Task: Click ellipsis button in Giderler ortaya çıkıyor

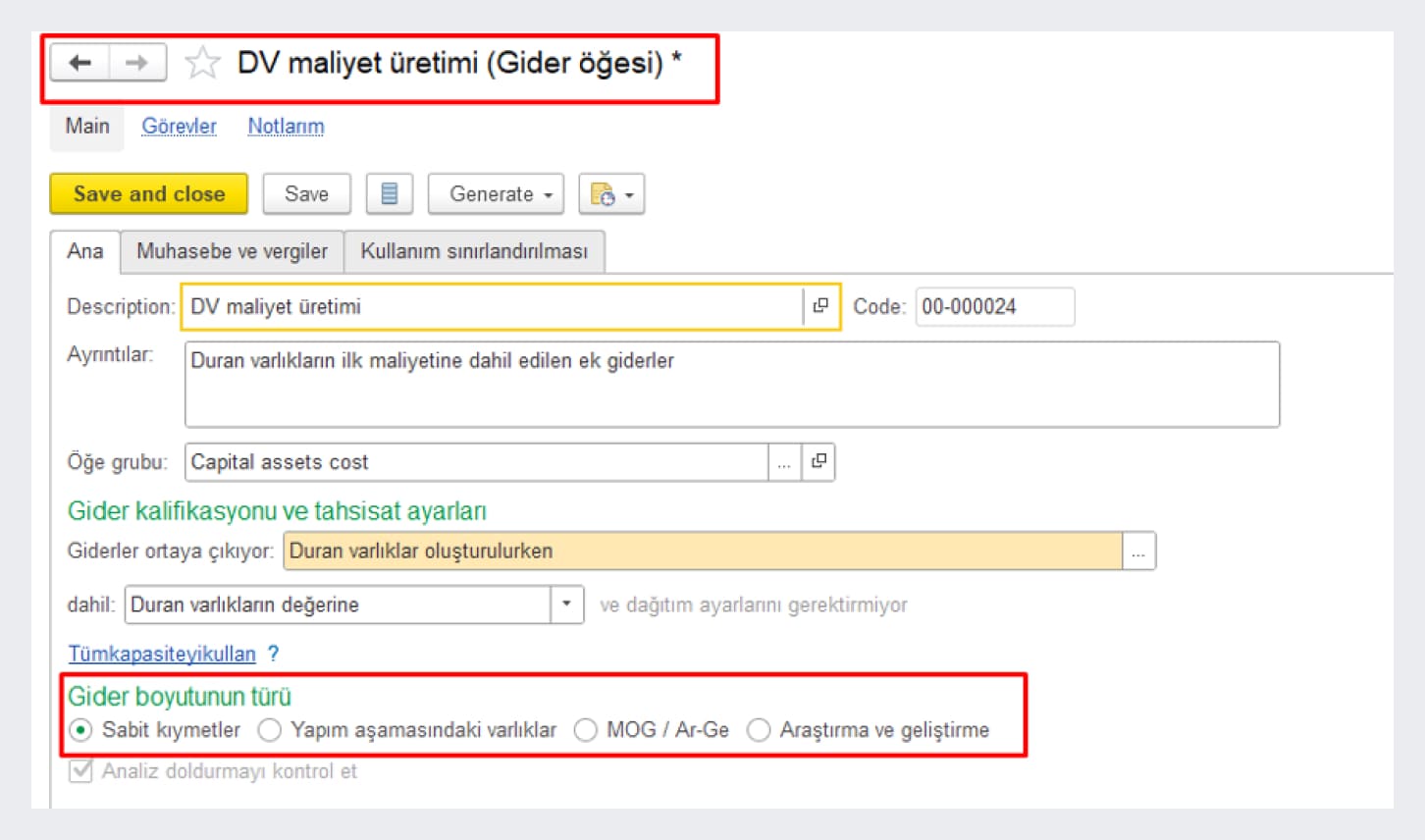Action: (x=1138, y=551)
